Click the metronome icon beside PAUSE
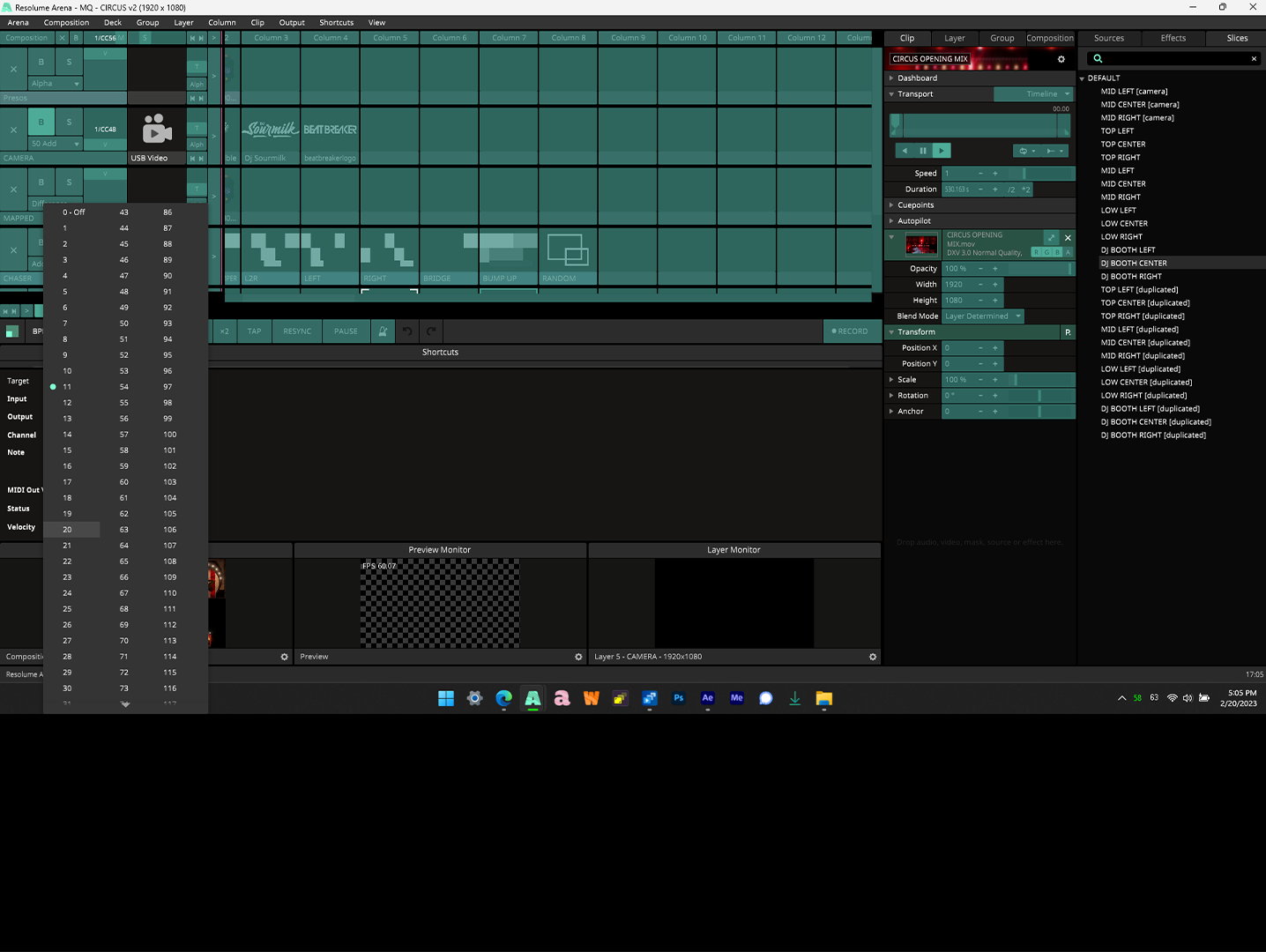Image resolution: width=1266 pixels, height=952 pixels. tap(383, 331)
